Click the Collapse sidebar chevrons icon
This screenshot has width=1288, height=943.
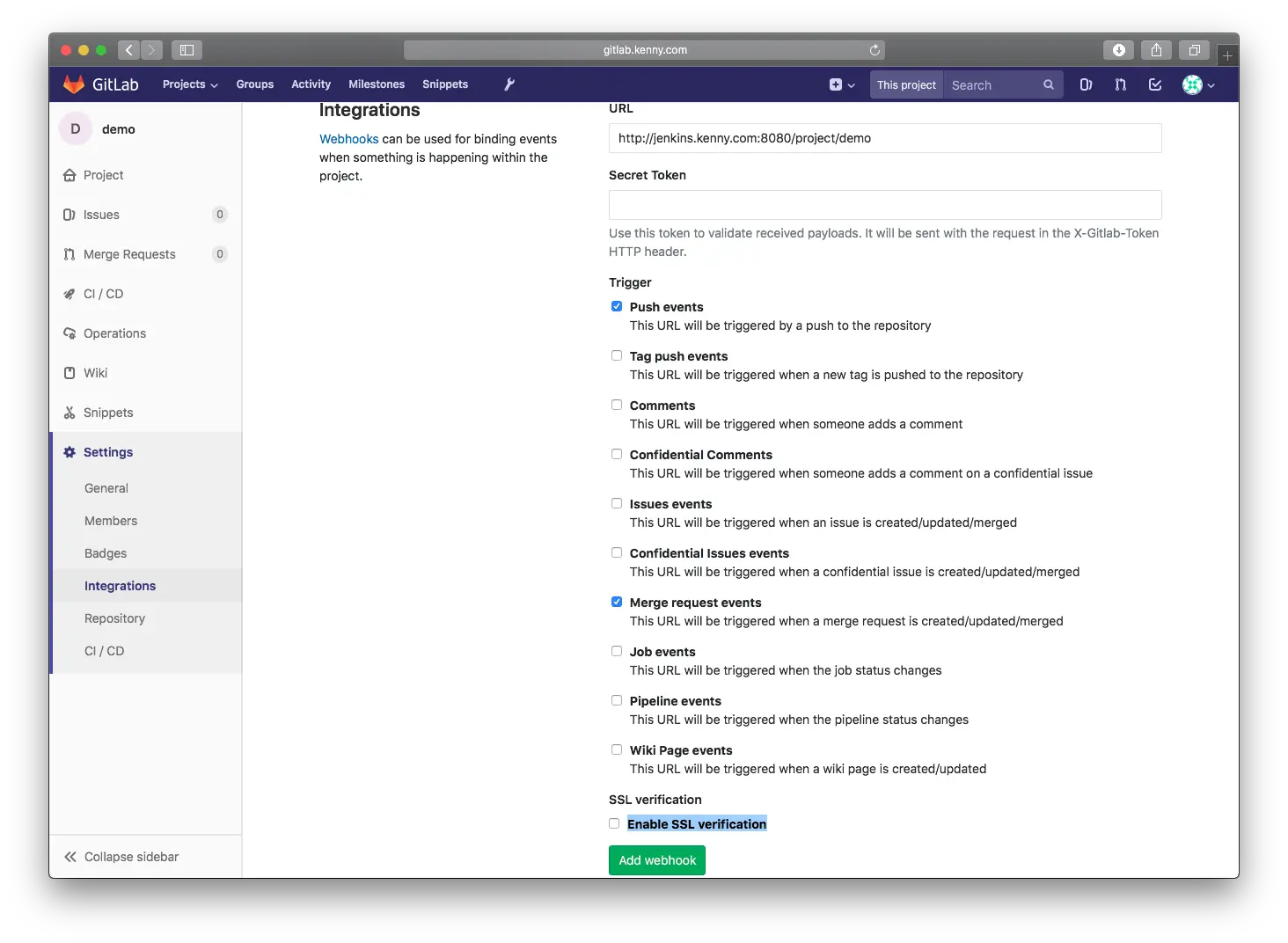pos(70,857)
